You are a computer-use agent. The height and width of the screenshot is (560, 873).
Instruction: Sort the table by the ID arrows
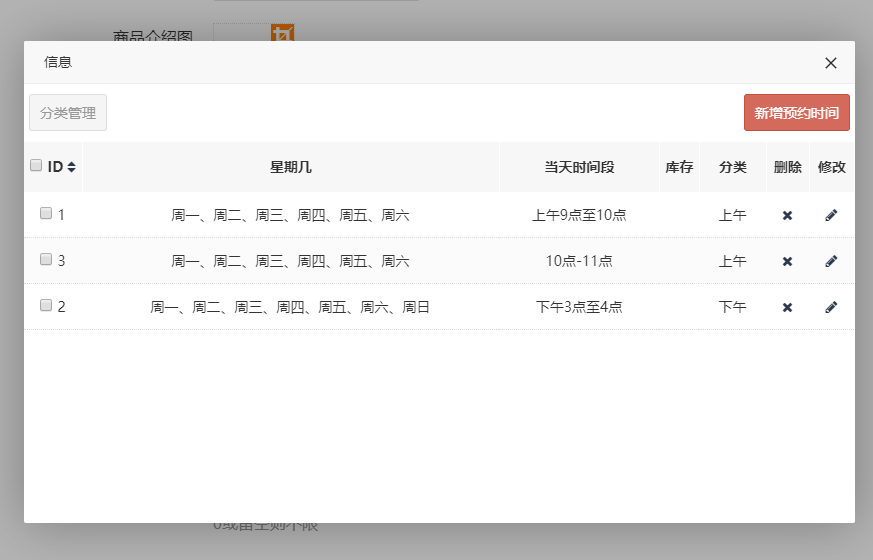coord(72,167)
